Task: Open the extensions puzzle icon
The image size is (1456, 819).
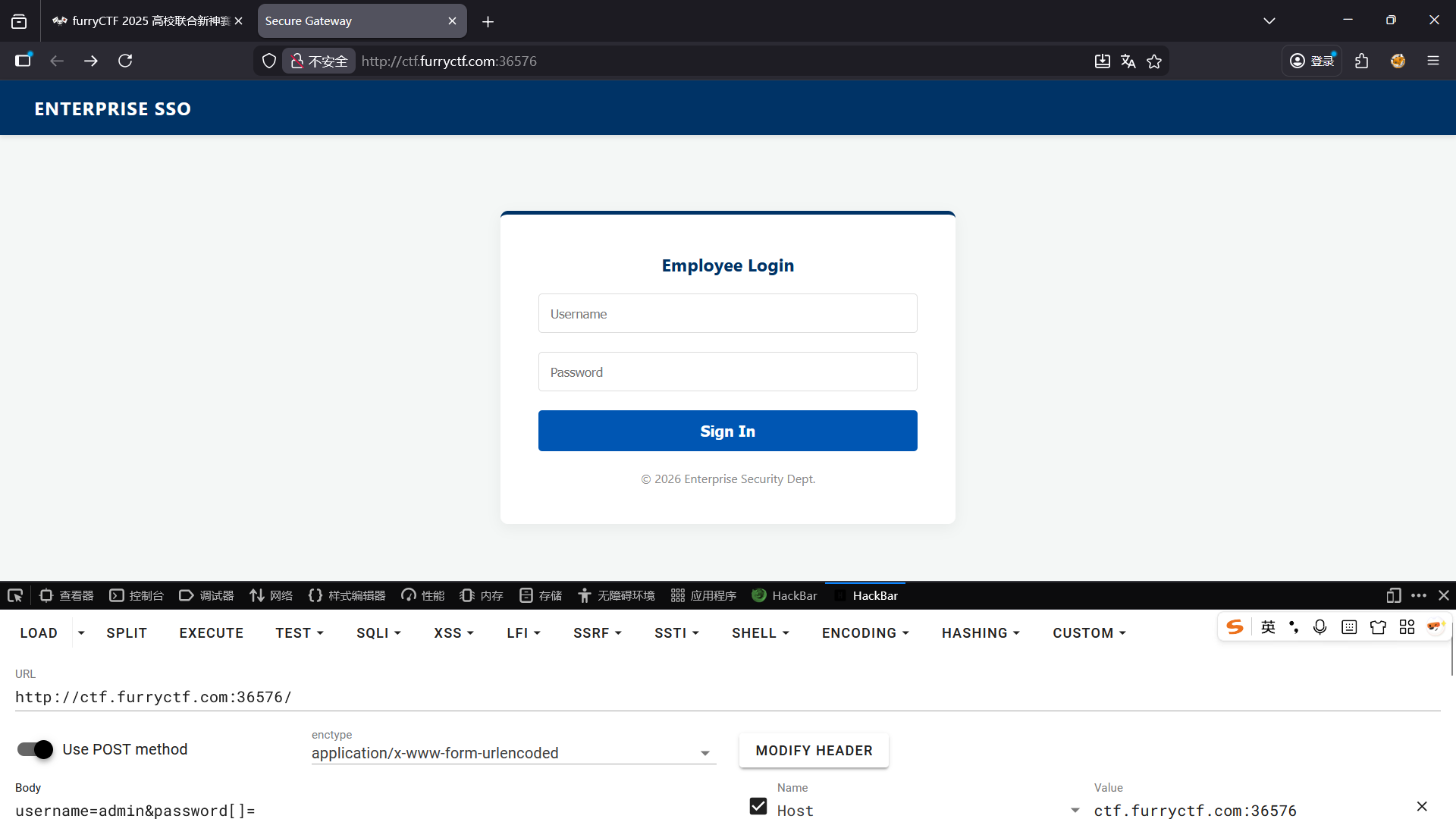Action: click(x=1362, y=61)
